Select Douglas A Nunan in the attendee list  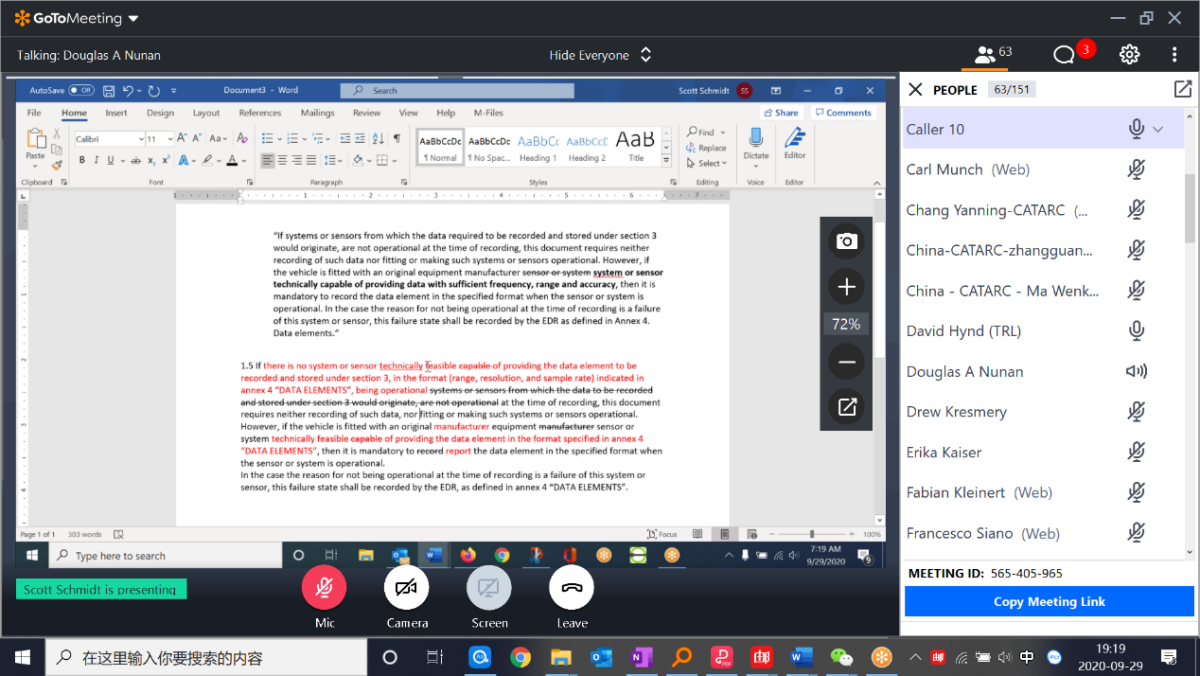[x=964, y=371]
